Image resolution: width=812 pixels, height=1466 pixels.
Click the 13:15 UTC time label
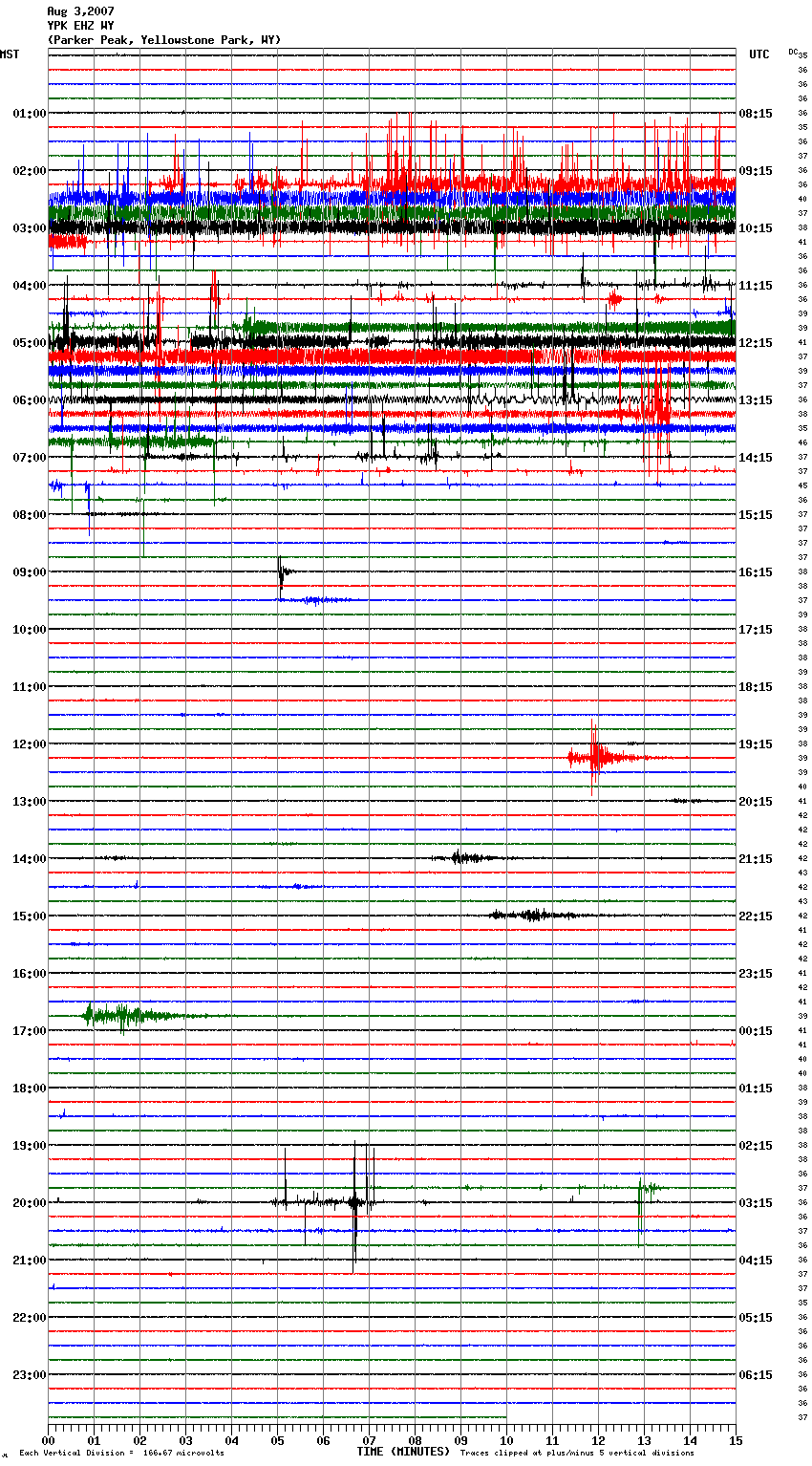(x=756, y=399)
